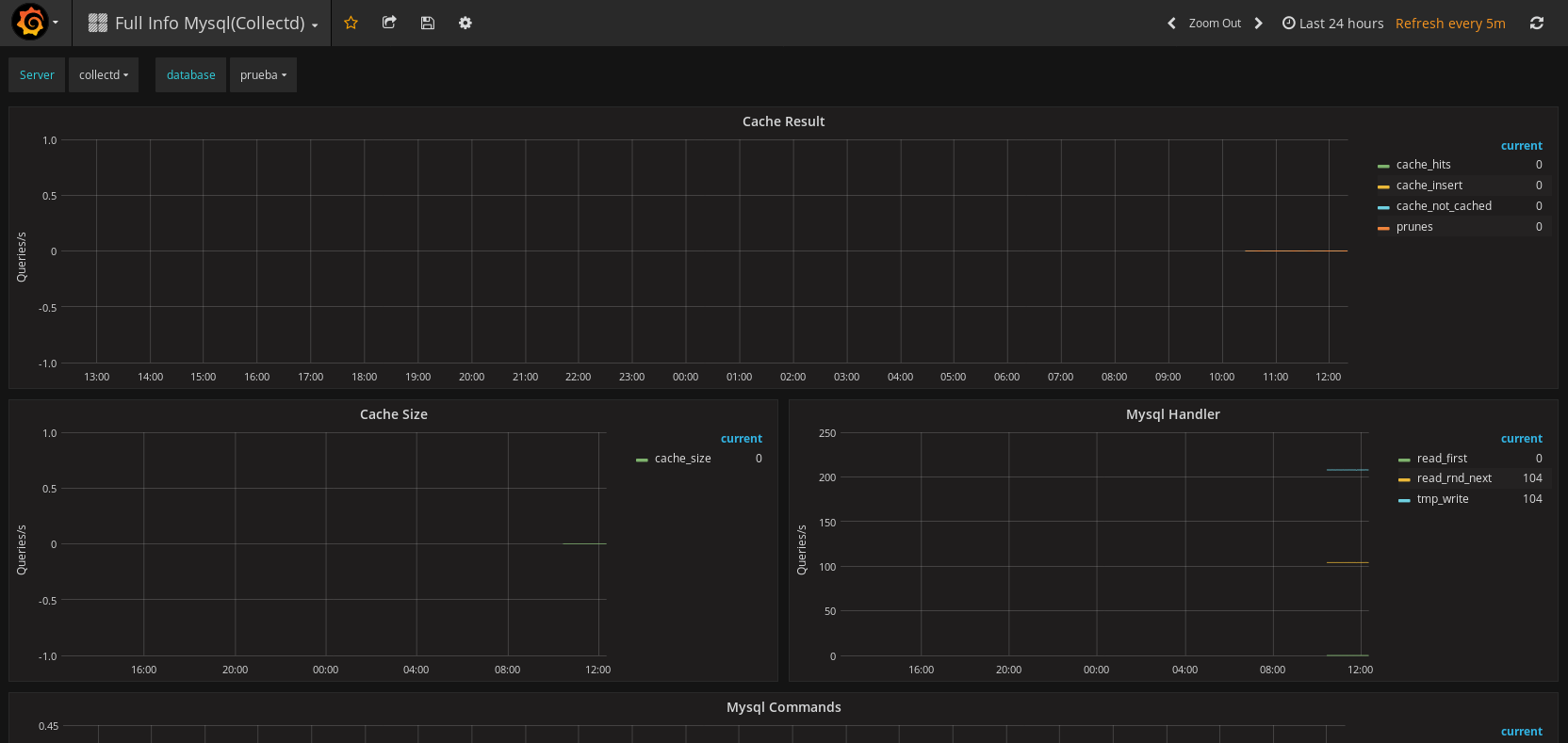Open the collectd server dropdown
This screenshot has width=1568, height=743.
[x=104, y=75]
